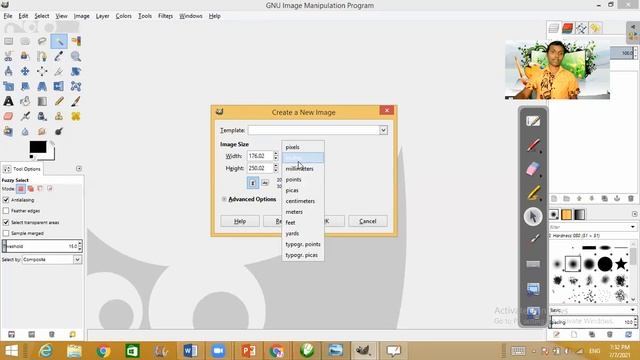Open the Colors menu
This screenshot has width=640, height=360.
pos(123,16)
